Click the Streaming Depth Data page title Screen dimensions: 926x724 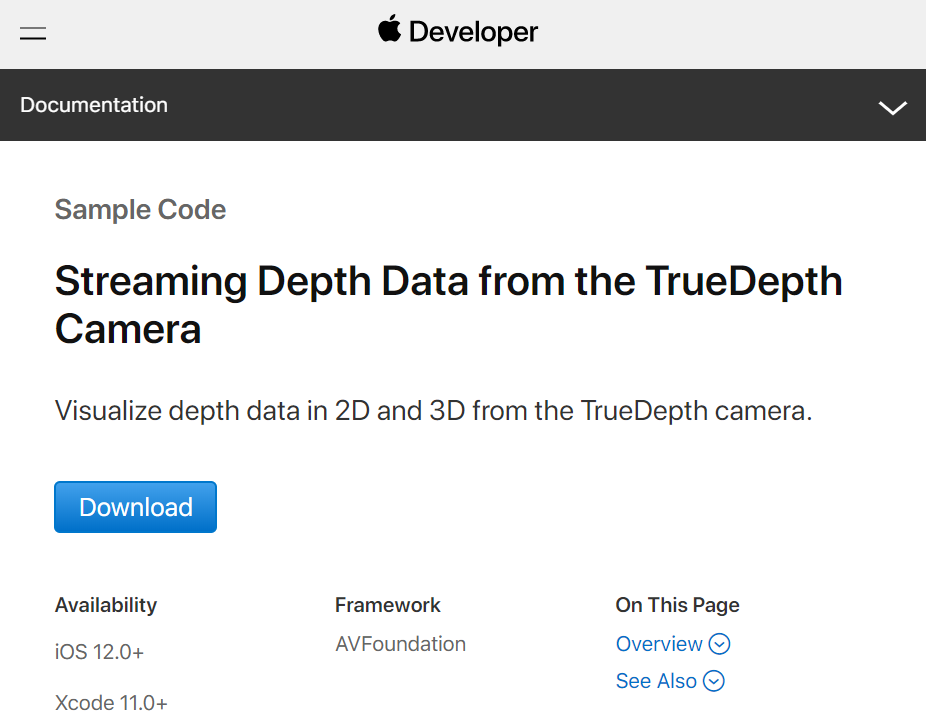pos(449,305)
